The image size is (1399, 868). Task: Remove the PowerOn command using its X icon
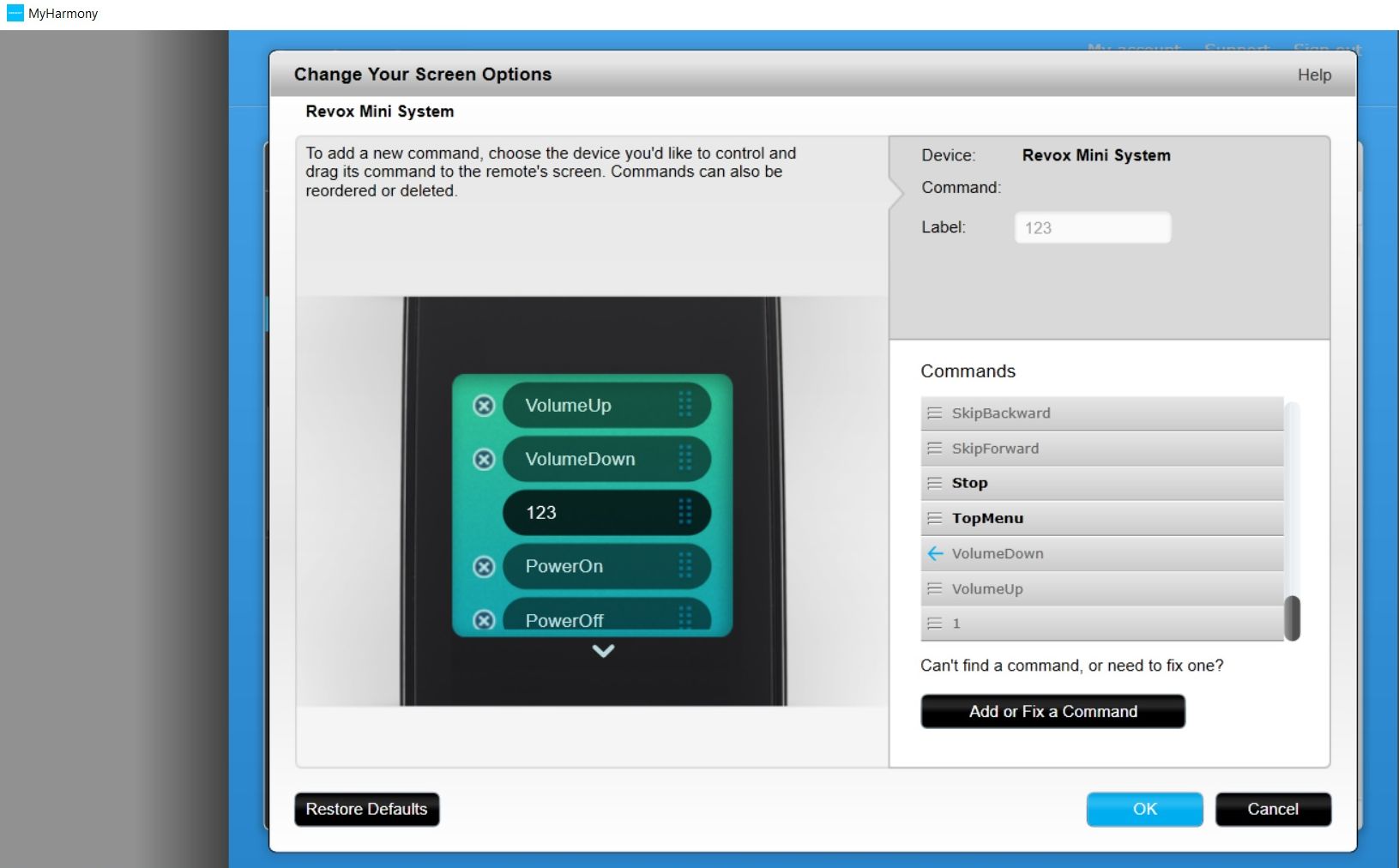484,567
